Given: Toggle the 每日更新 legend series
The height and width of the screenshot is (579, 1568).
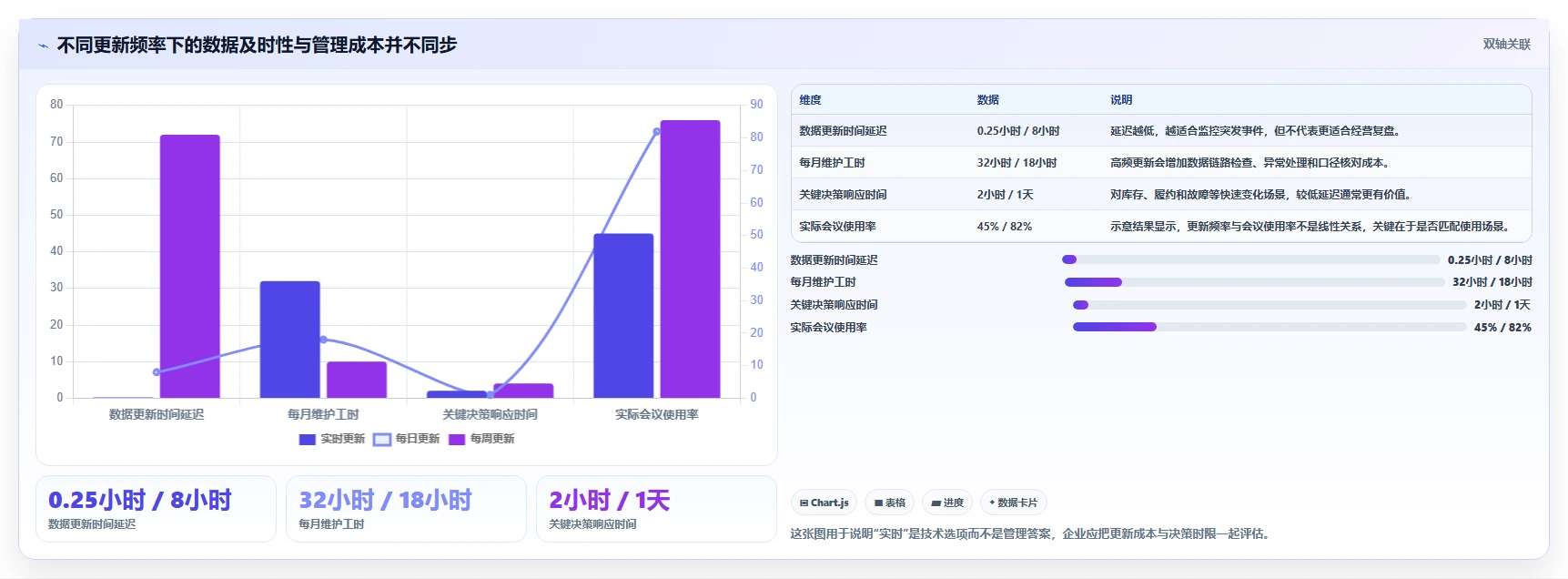Looking at the screenshot, I should pyautogui.click(x=407, y=439).
